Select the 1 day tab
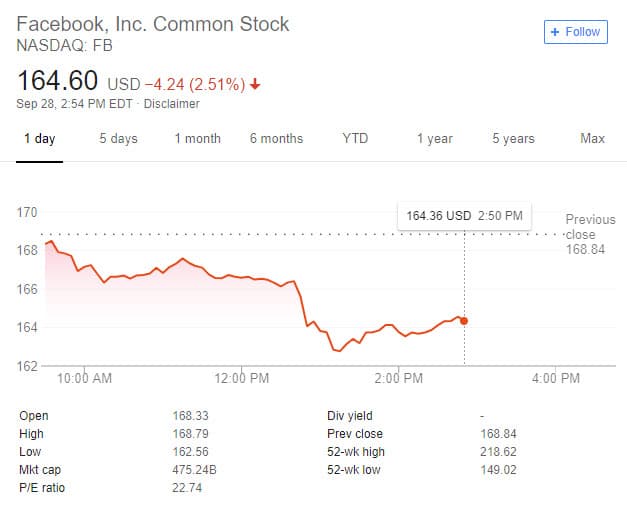 40,139
